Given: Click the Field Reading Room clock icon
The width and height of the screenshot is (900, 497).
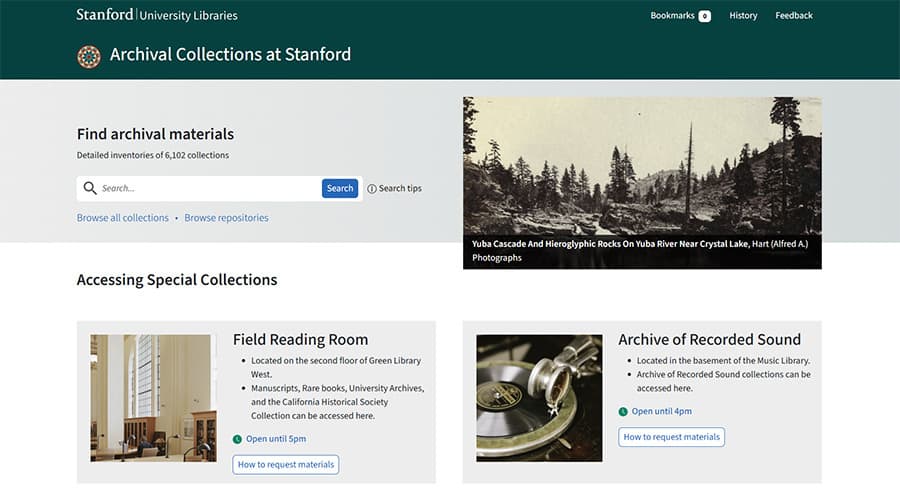Looking at the screenshot, I should 237,439.
